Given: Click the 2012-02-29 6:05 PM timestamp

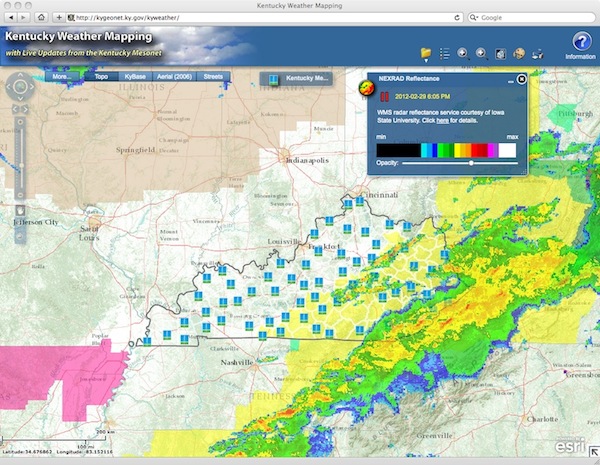Looking at the screenshot, I should (x=422, y=96).
